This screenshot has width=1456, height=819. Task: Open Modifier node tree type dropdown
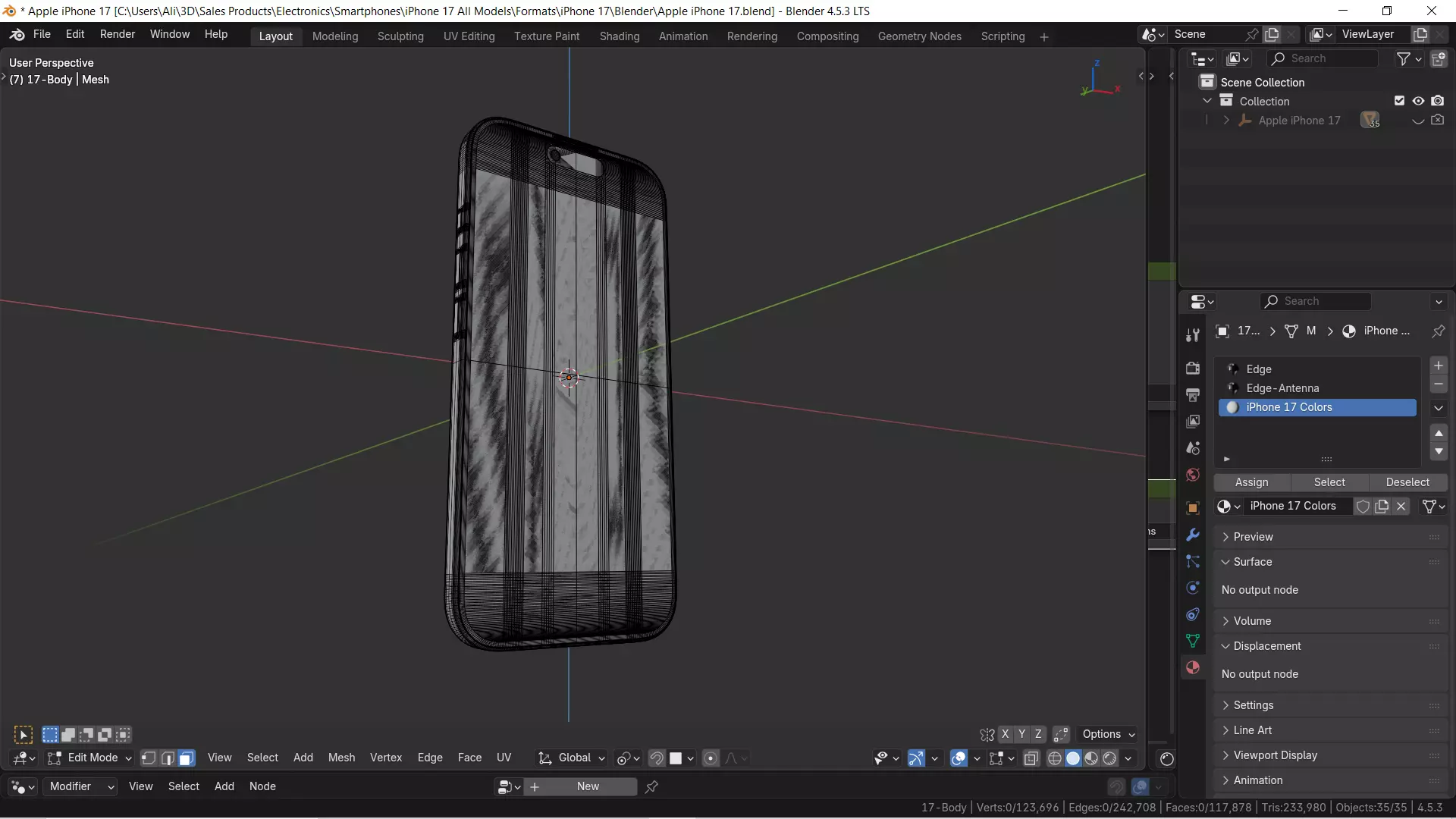[81, 787]
